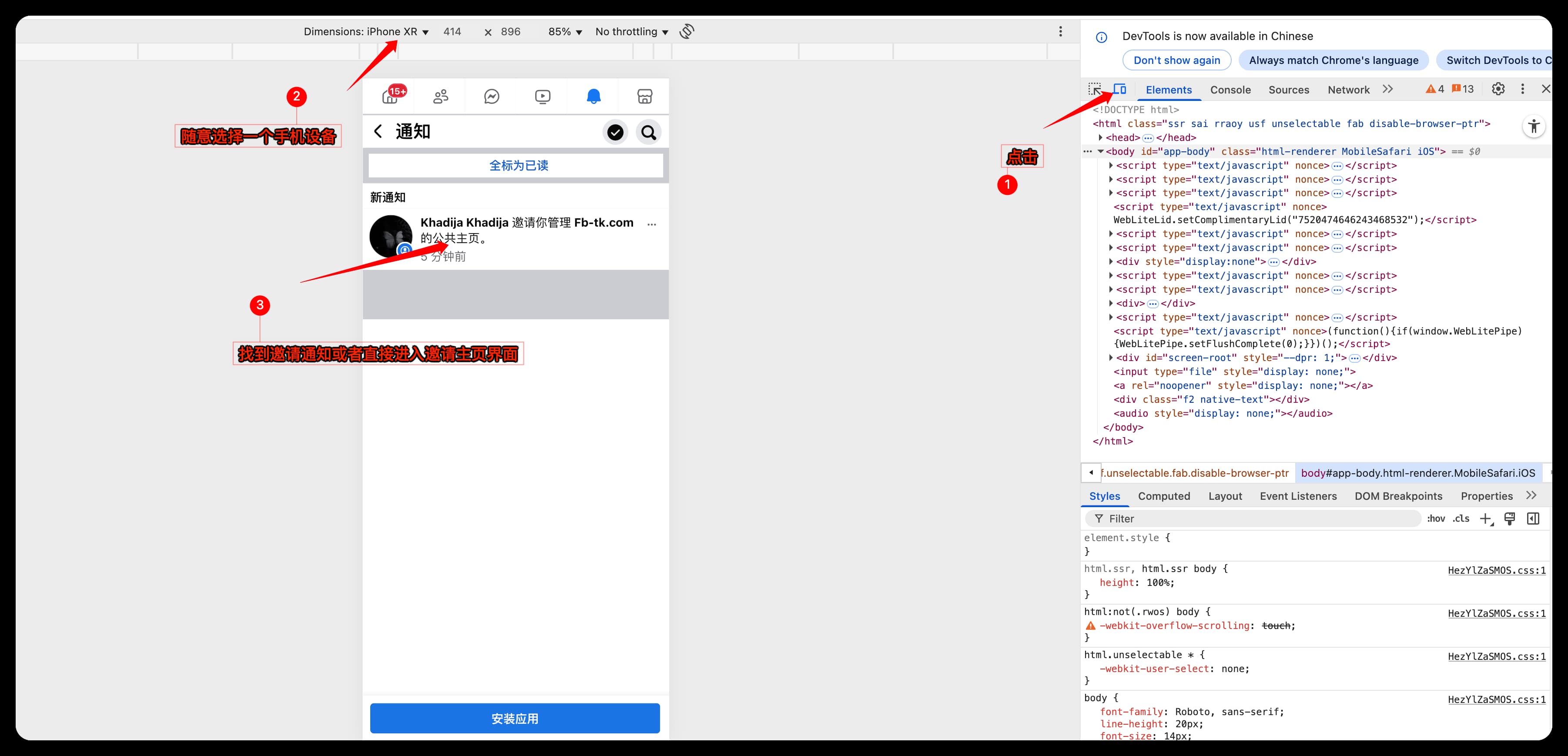Show more Styles pane tabs
The image size is (1568, 756).
point(1531,495)
